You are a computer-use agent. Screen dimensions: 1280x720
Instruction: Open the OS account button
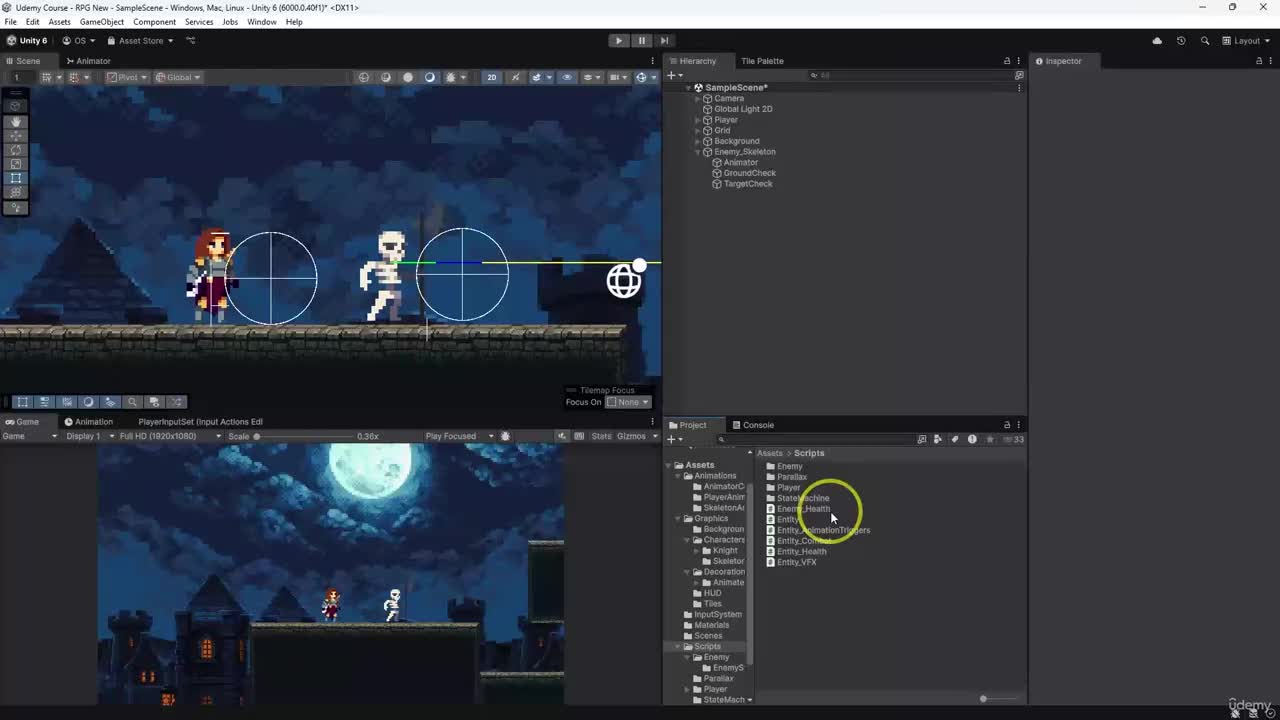78,41
